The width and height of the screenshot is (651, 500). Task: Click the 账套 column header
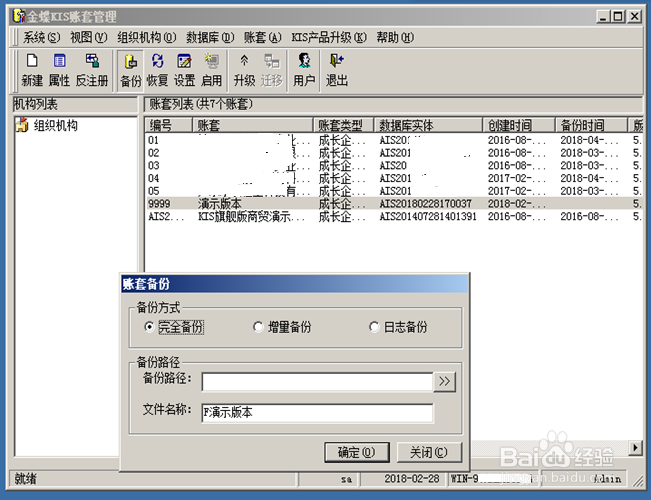(x=253, y=125)
